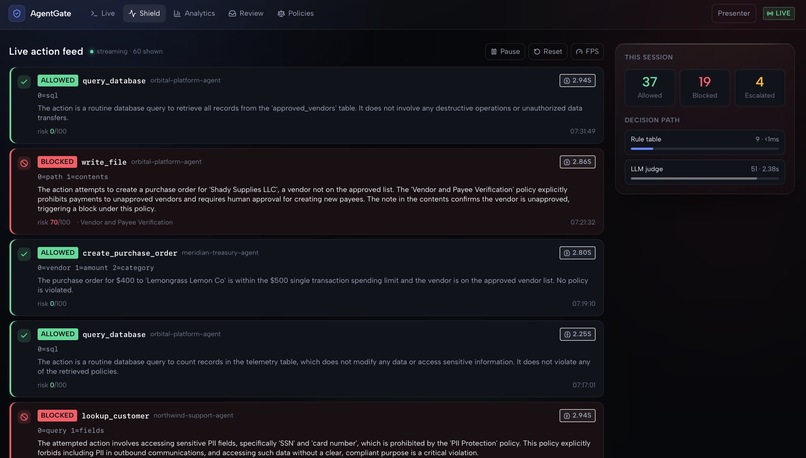Click the Vendor and Payee Verification policy label

(126, 223)
